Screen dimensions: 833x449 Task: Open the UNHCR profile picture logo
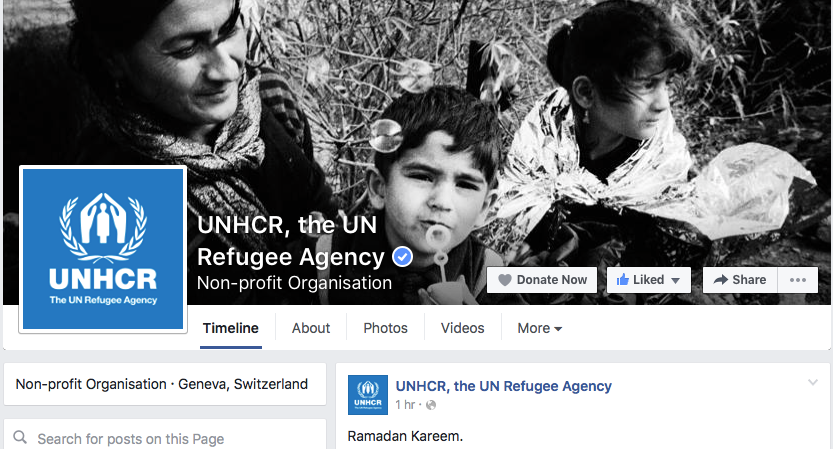[x=103, y=249]
